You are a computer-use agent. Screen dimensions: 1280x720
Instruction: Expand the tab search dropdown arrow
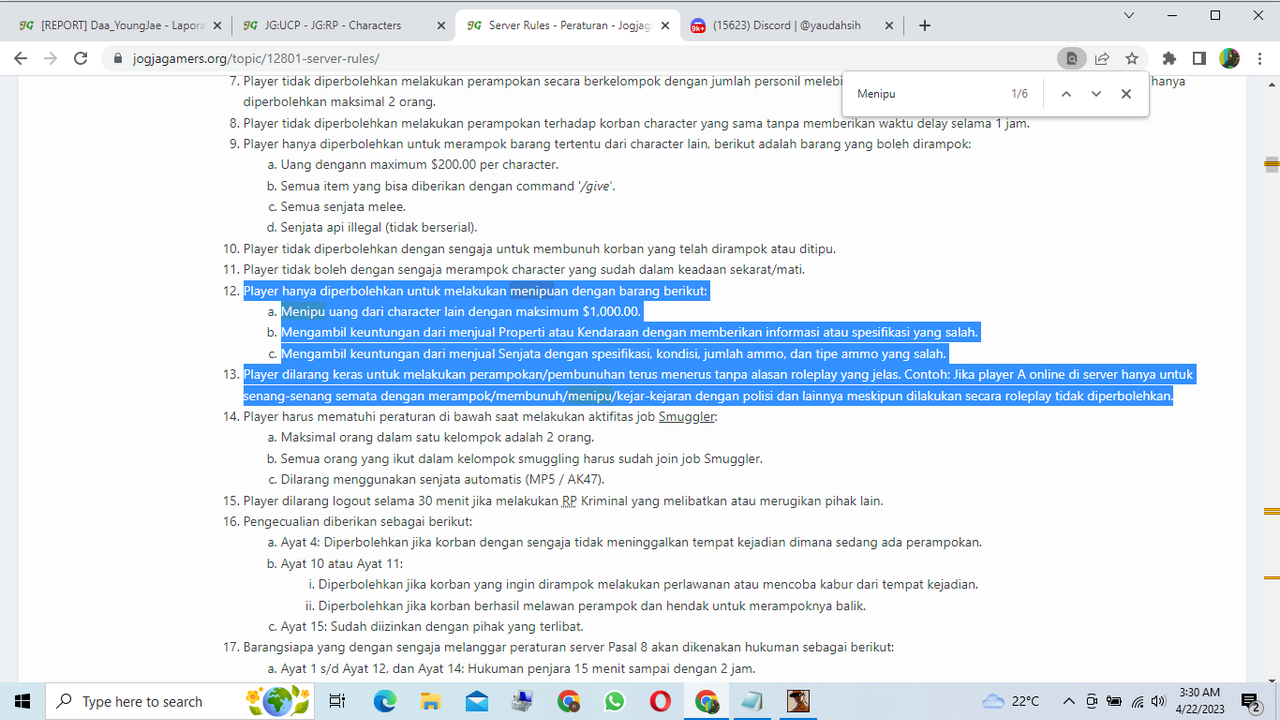tap(1130, 15)
